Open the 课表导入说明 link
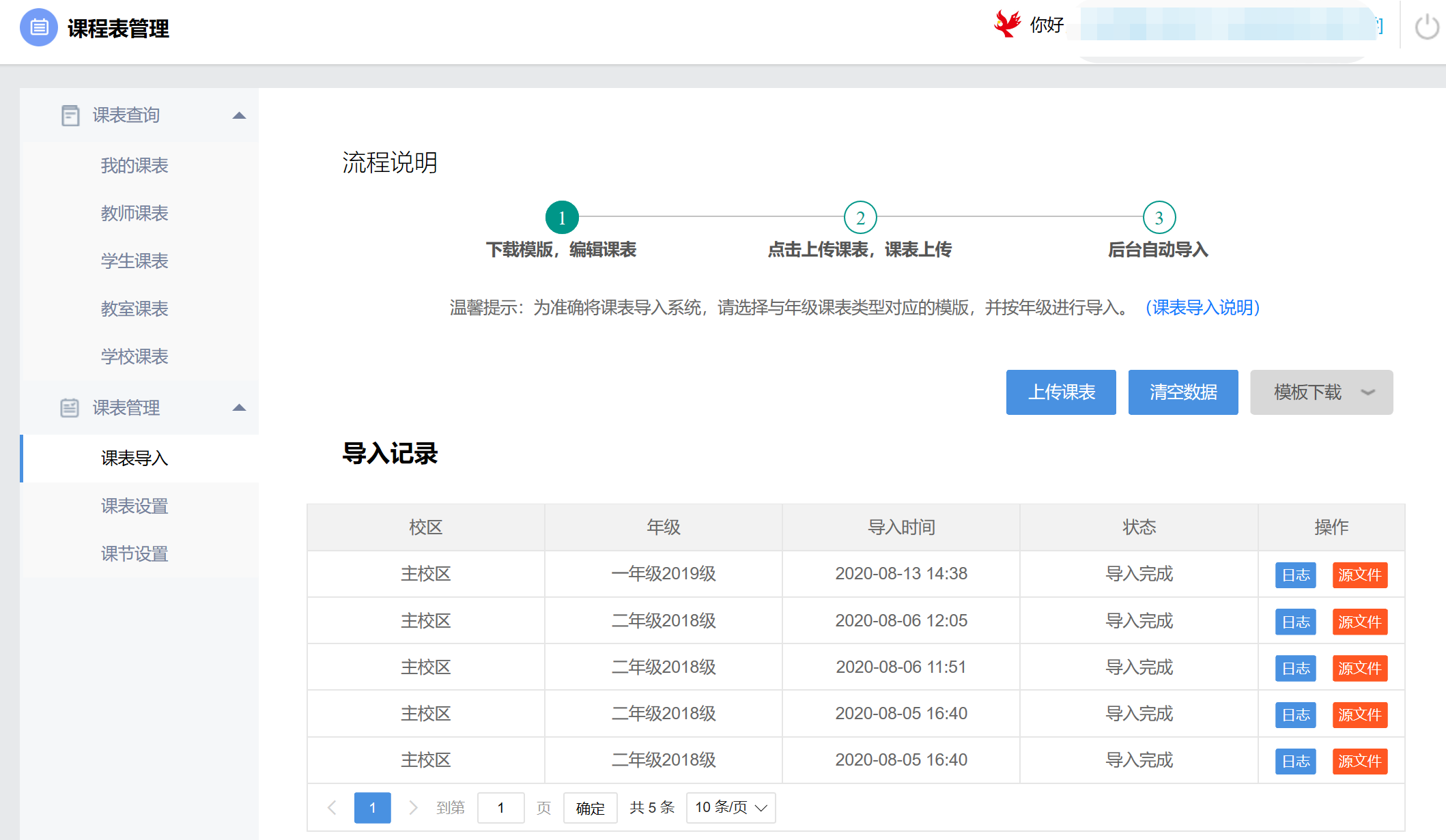 [x=1202, y=308]
